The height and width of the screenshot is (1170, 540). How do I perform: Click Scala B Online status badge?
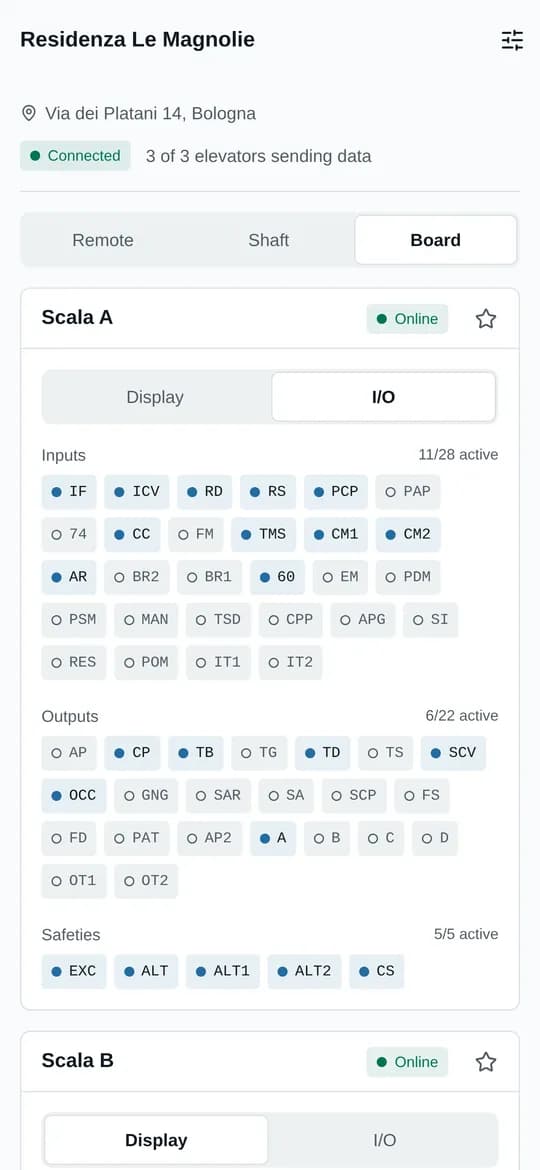(x=407, y=1062)
